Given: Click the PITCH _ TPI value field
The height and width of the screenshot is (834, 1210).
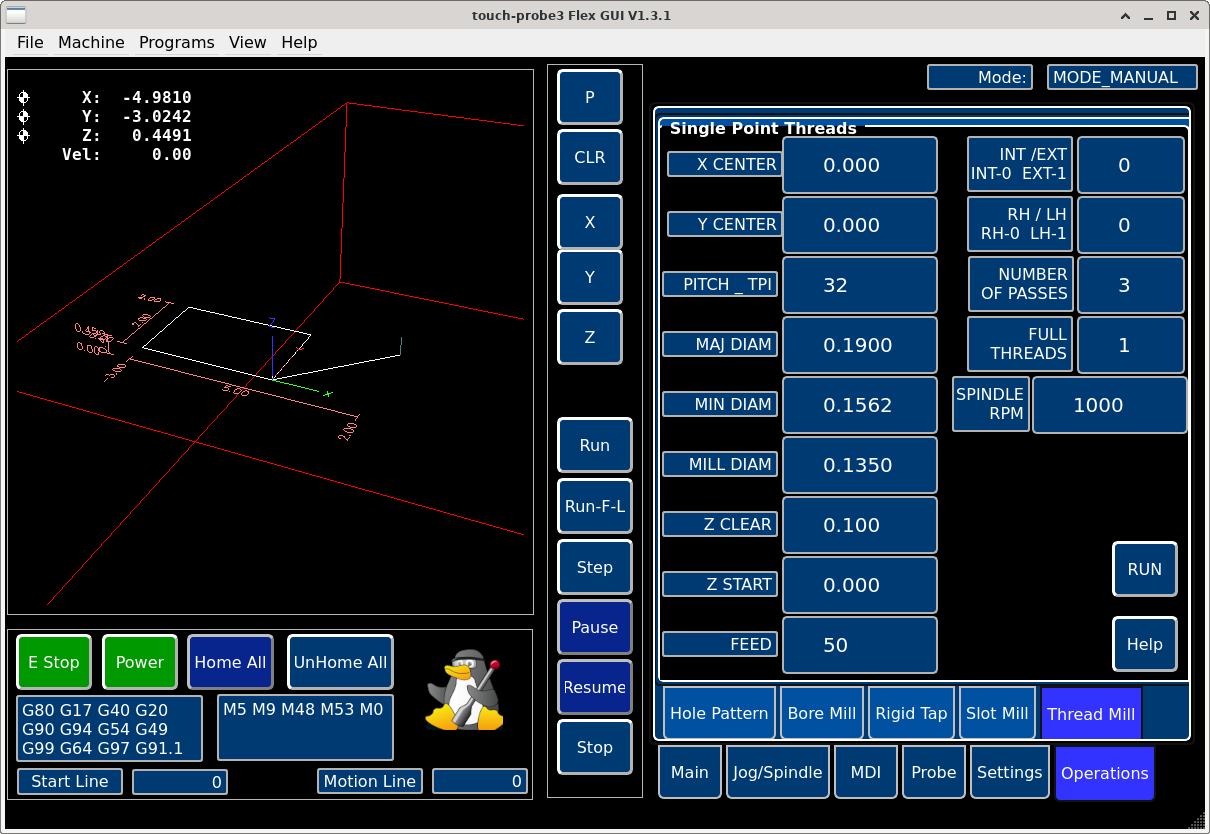Looking at the screenshot, I should pyautogui.click(x=859, y=285).
